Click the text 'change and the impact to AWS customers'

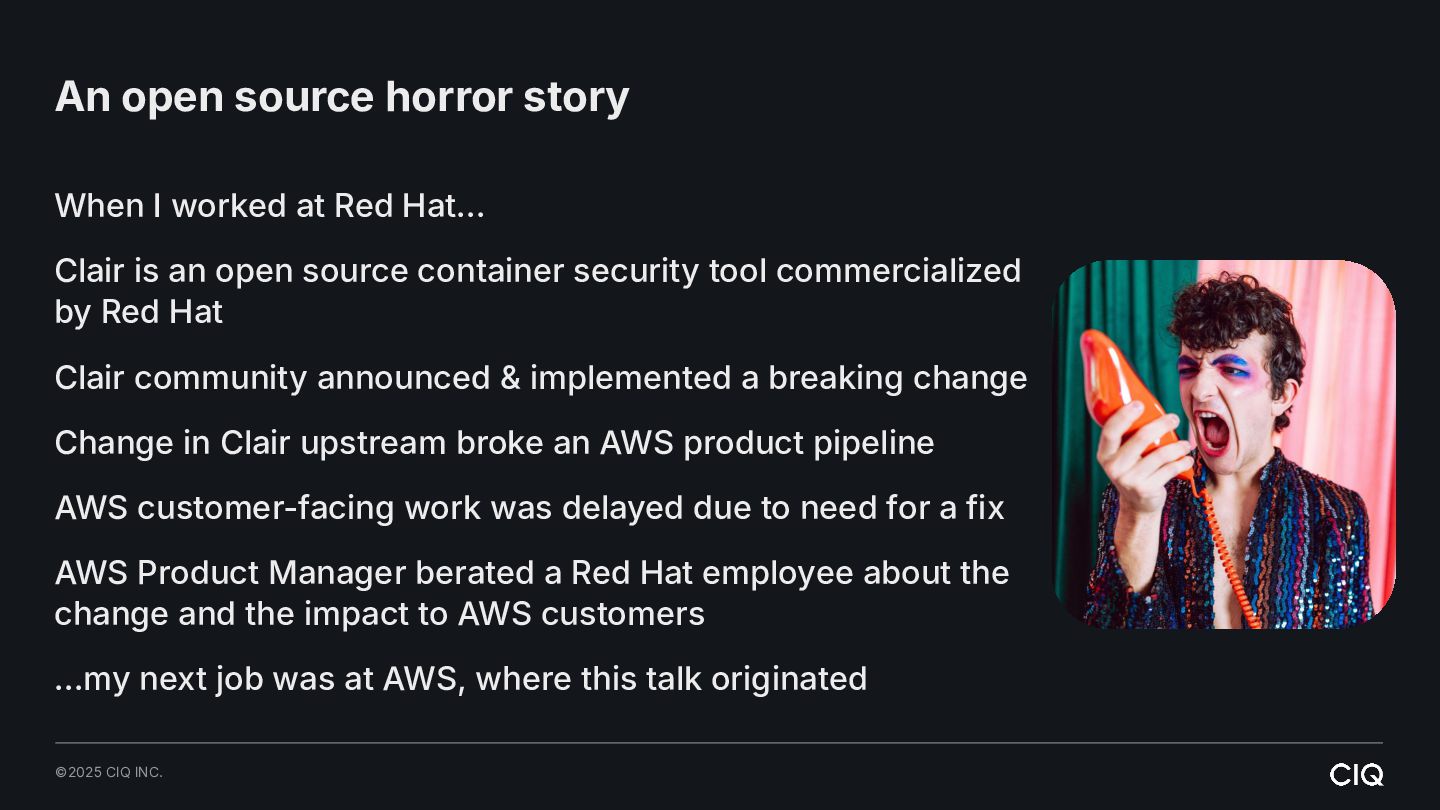pyautogui.click(x=380, y=614)
